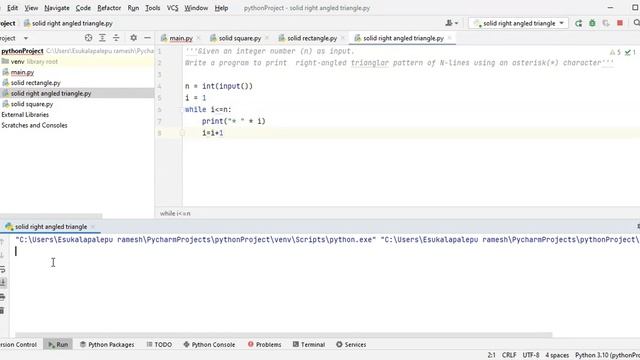Open the Services tool window
Screen dimensions: 640x360
[351, 344]
